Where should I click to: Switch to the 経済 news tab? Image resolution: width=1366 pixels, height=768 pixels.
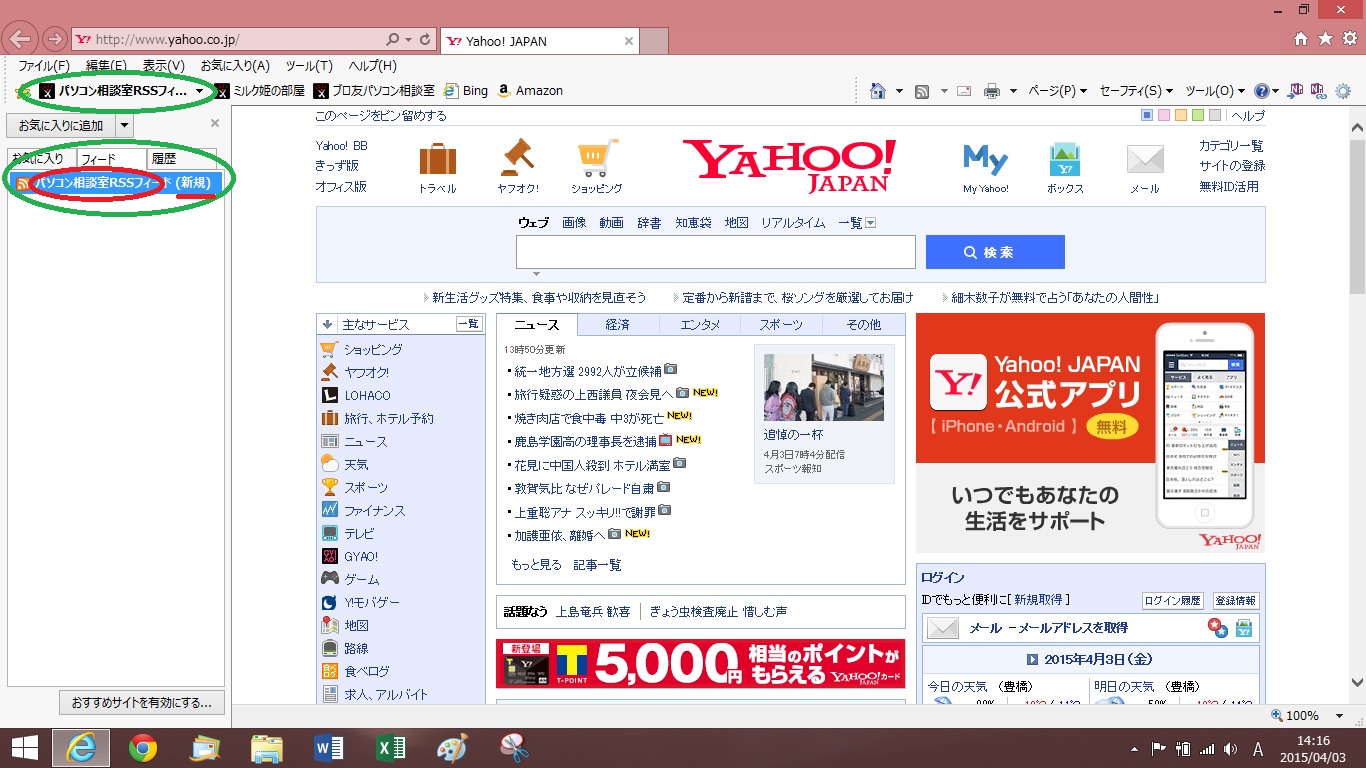coord(618,325)
